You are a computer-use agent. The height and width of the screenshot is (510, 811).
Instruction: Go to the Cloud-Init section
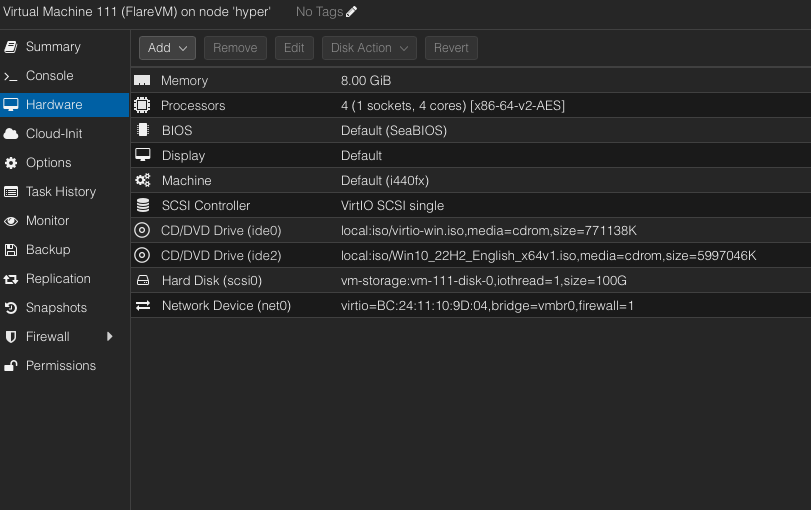coord(54,134)
